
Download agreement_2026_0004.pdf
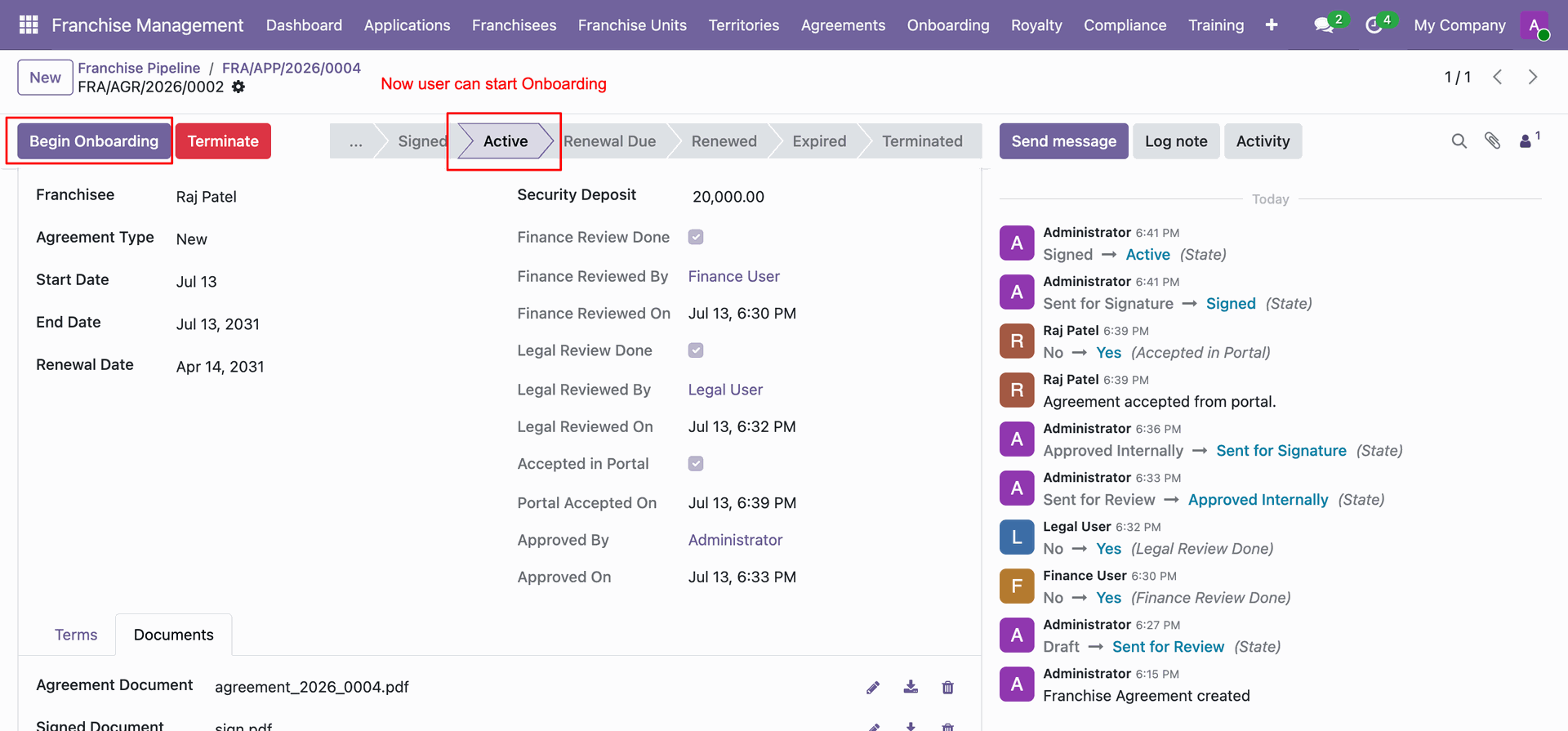(911, 687)
